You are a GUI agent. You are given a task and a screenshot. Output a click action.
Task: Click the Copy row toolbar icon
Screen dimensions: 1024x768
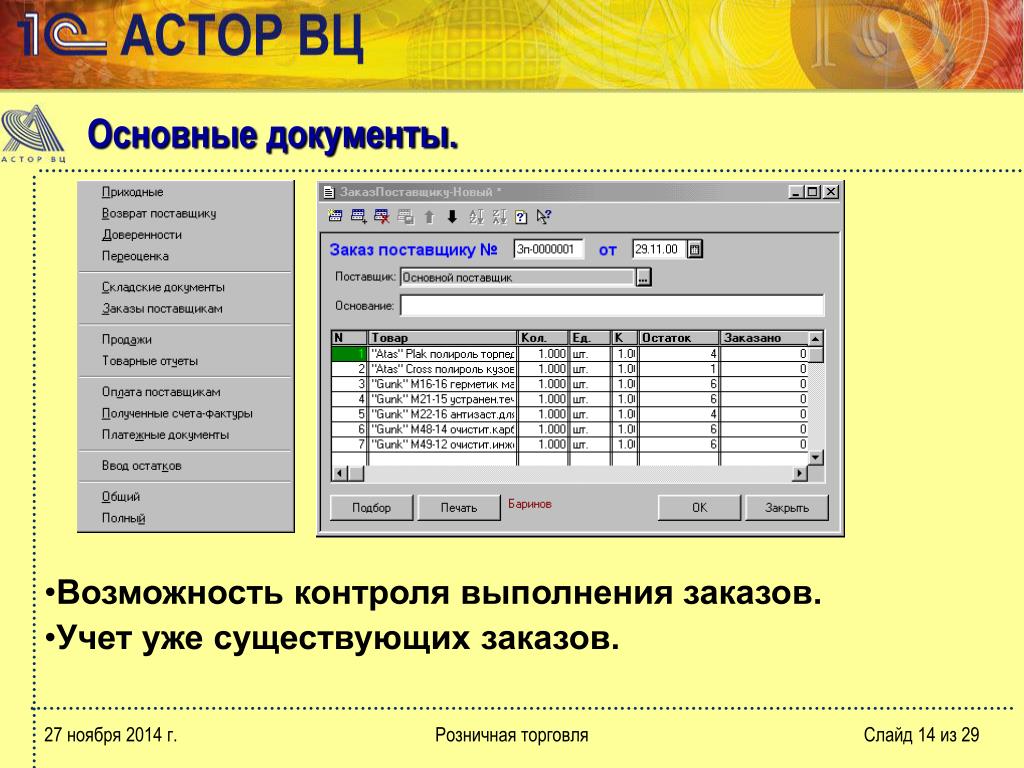[406, 216]
